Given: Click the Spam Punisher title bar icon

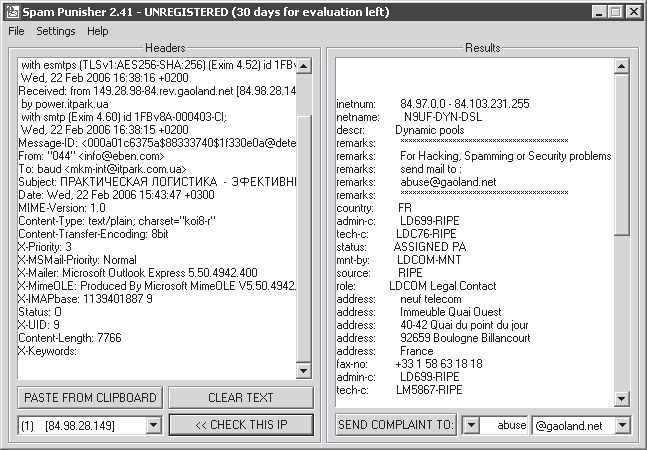Looking at the screenshot, I should [12, 12].
